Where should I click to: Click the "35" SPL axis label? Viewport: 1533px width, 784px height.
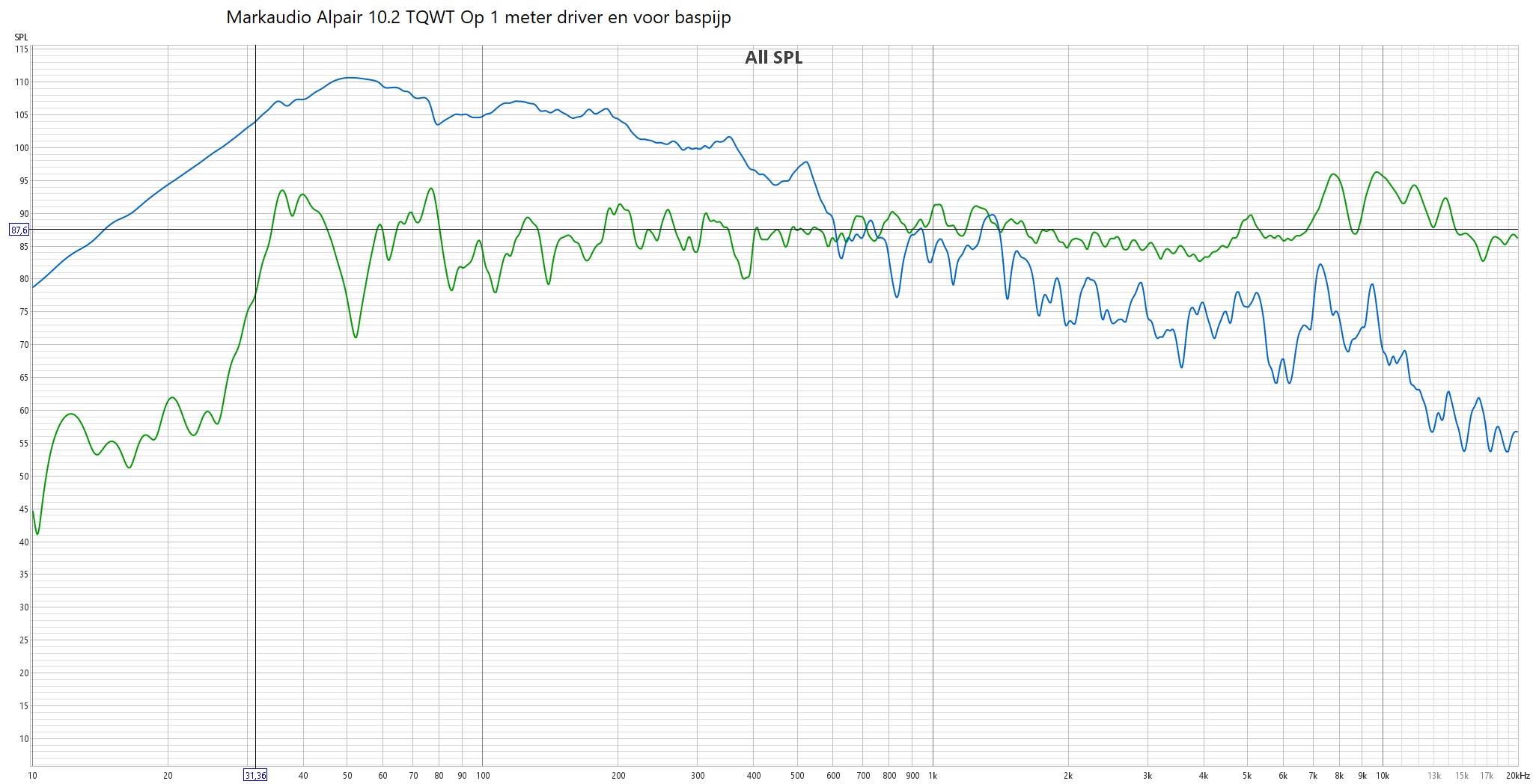[24, 575]
